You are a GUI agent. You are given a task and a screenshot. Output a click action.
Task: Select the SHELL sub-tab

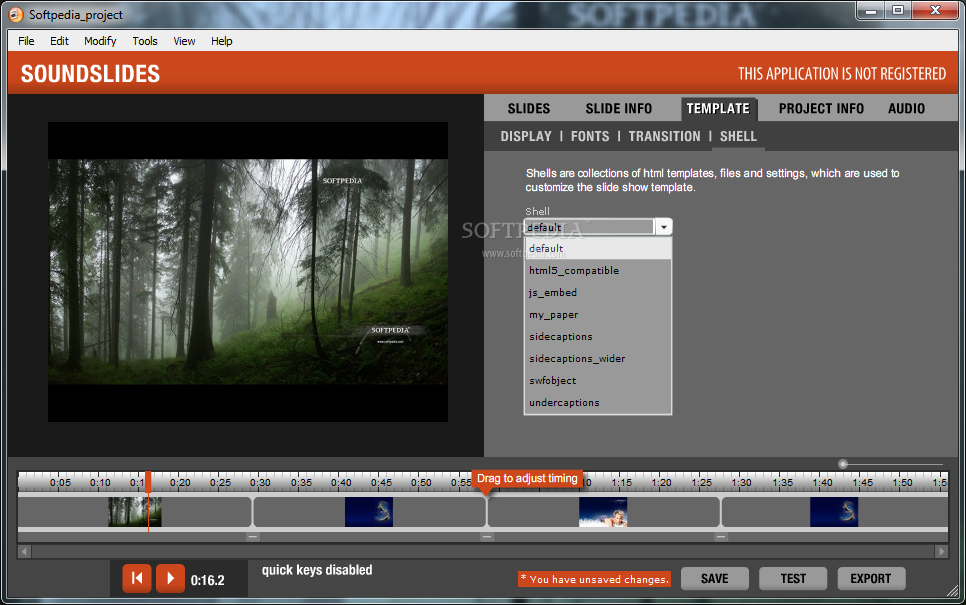pos(738,136)
